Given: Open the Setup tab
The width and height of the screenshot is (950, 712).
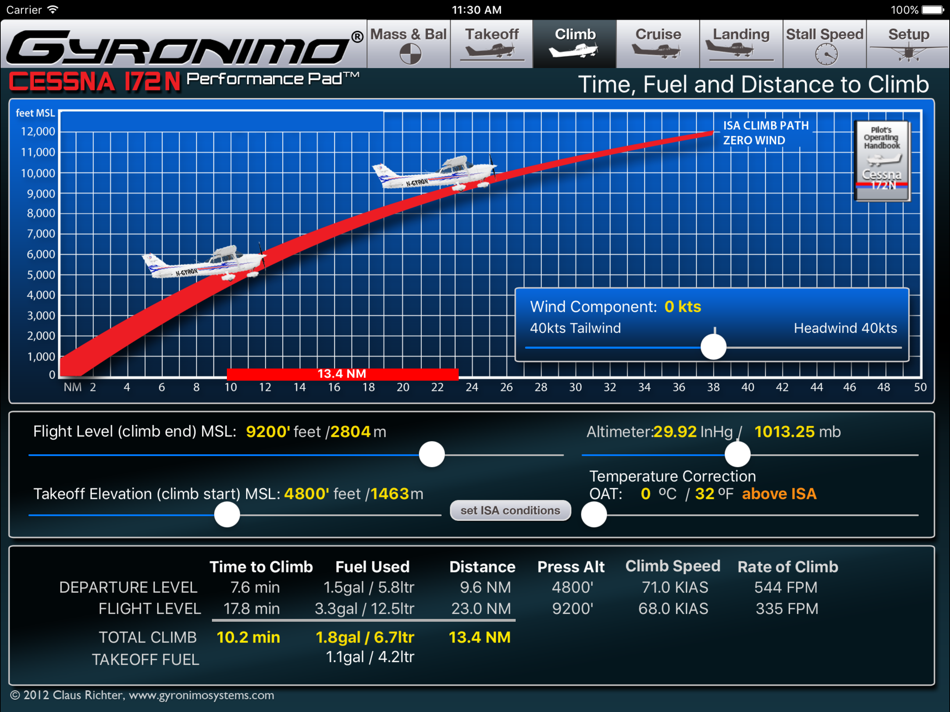Looking at the screenshot, I should (x=908, y=44).
